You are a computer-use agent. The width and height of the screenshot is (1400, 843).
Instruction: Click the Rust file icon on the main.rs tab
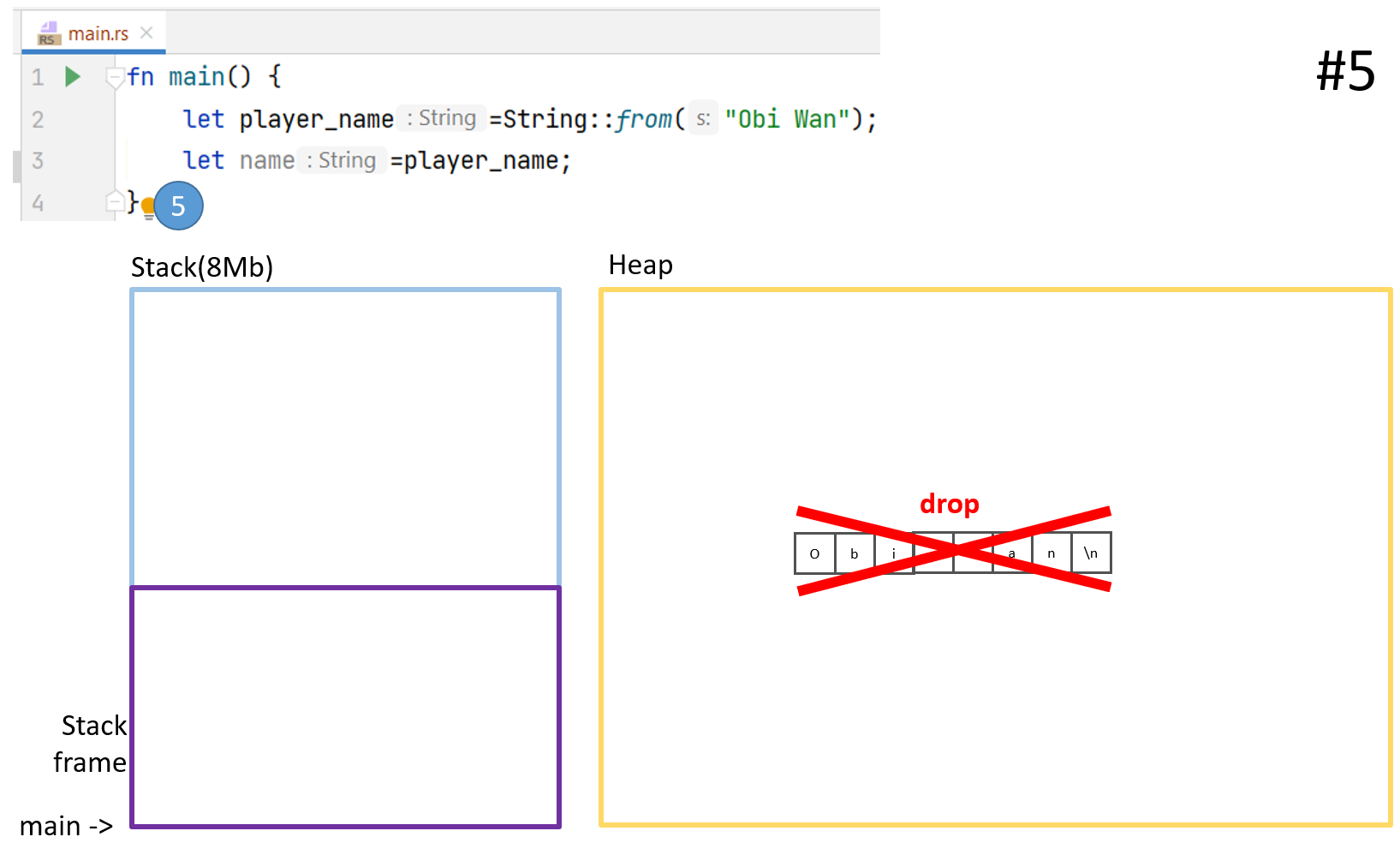(48, 34)
